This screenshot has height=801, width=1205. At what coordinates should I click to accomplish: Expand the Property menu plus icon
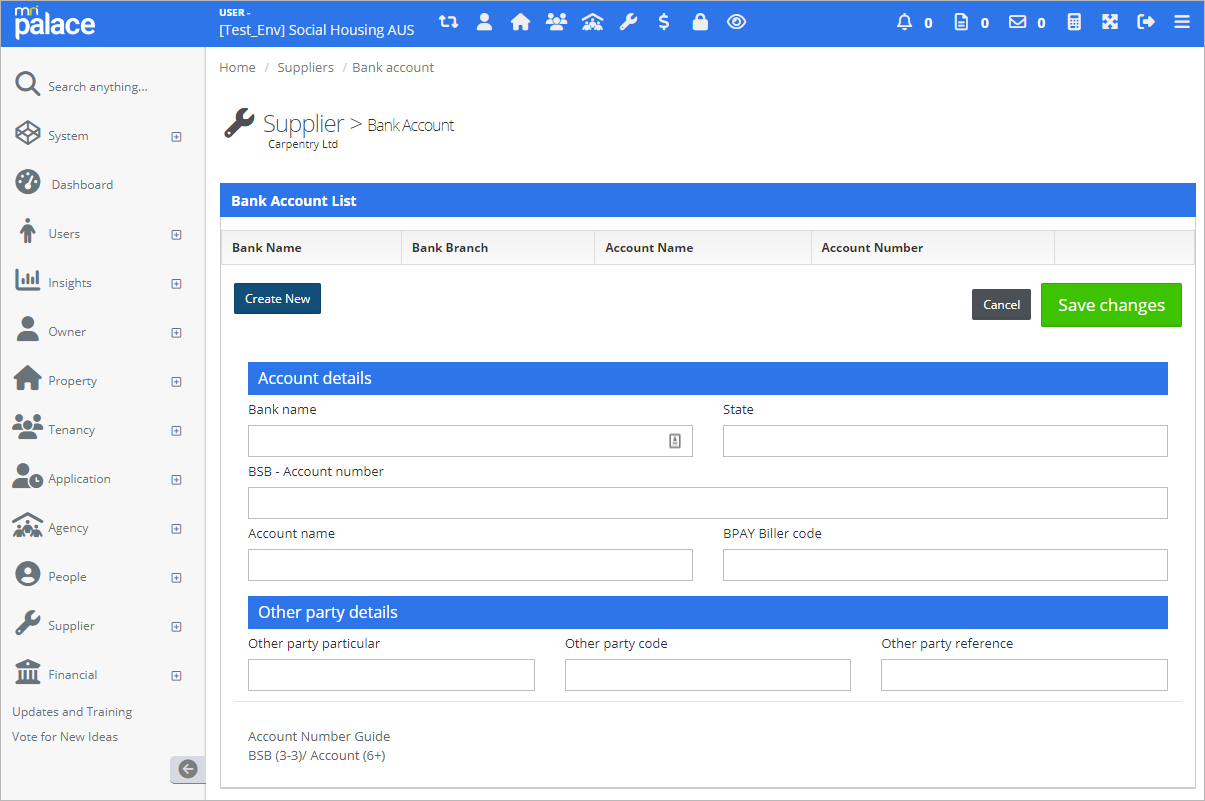[176, 382]
